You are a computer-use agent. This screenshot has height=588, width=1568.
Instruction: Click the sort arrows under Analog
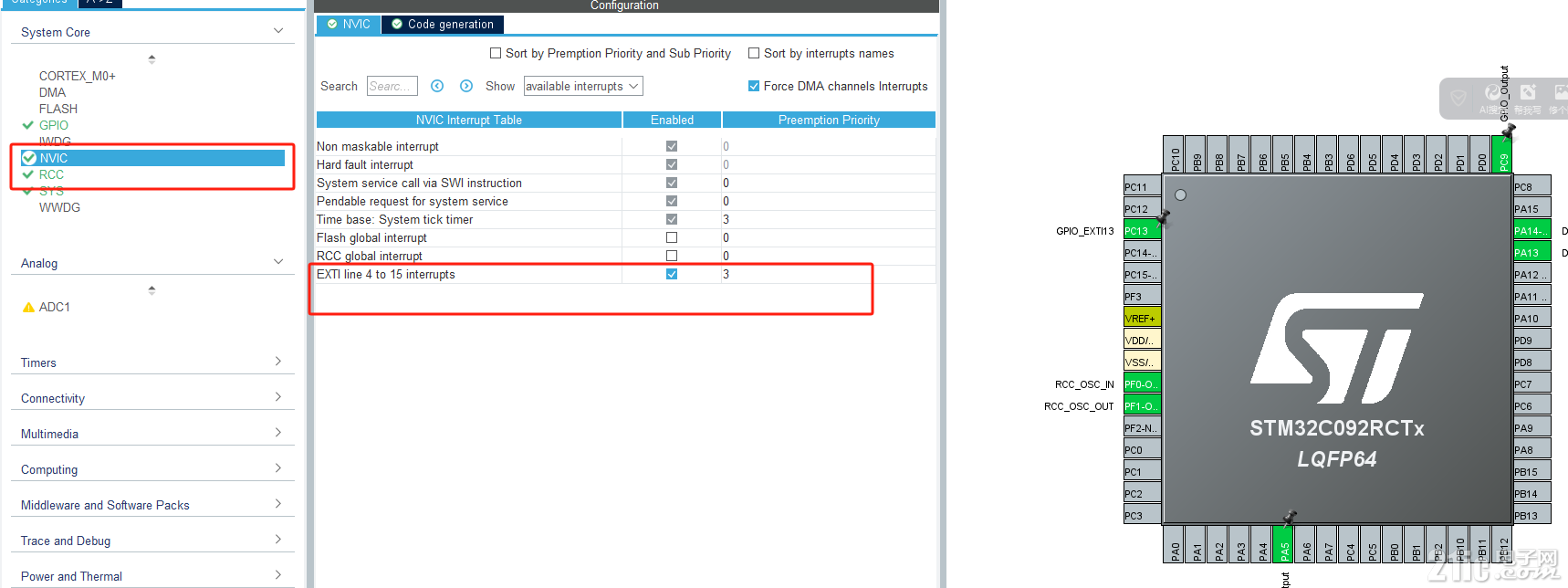[x=152, y=289]
